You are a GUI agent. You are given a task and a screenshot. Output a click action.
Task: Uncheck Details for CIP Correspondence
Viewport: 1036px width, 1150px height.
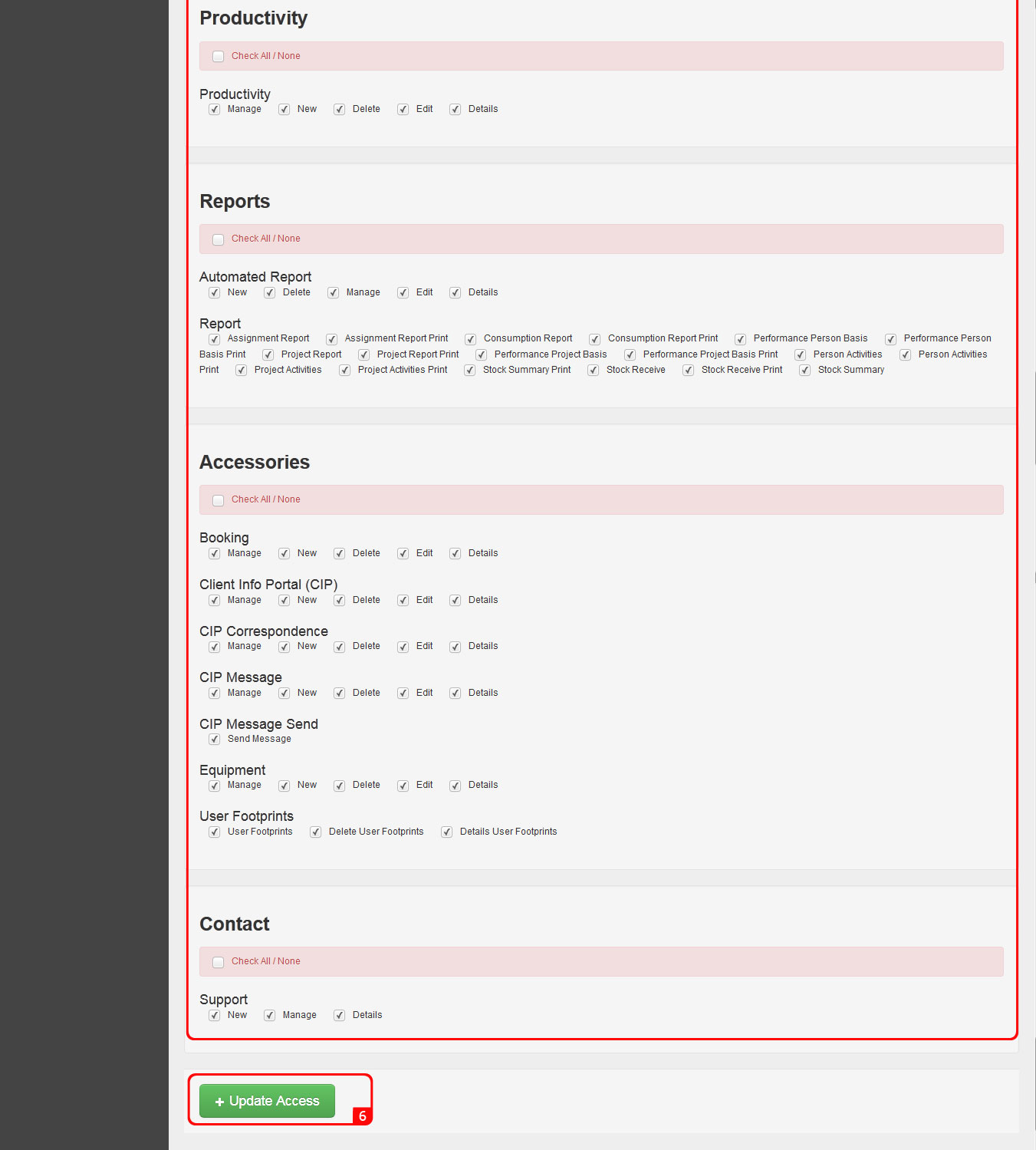[x=456, y=647]
